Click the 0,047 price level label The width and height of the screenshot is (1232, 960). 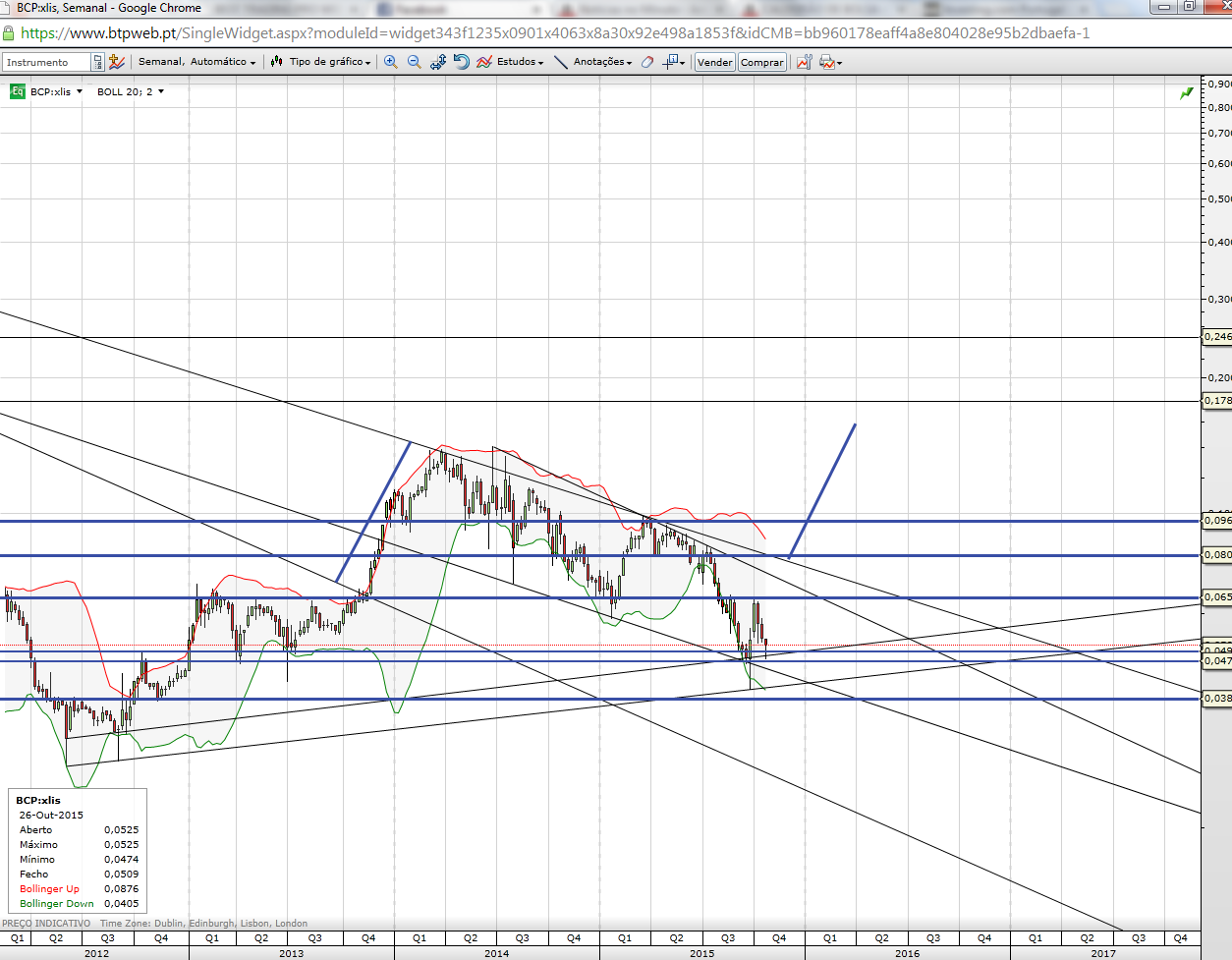click(1217, 661)
